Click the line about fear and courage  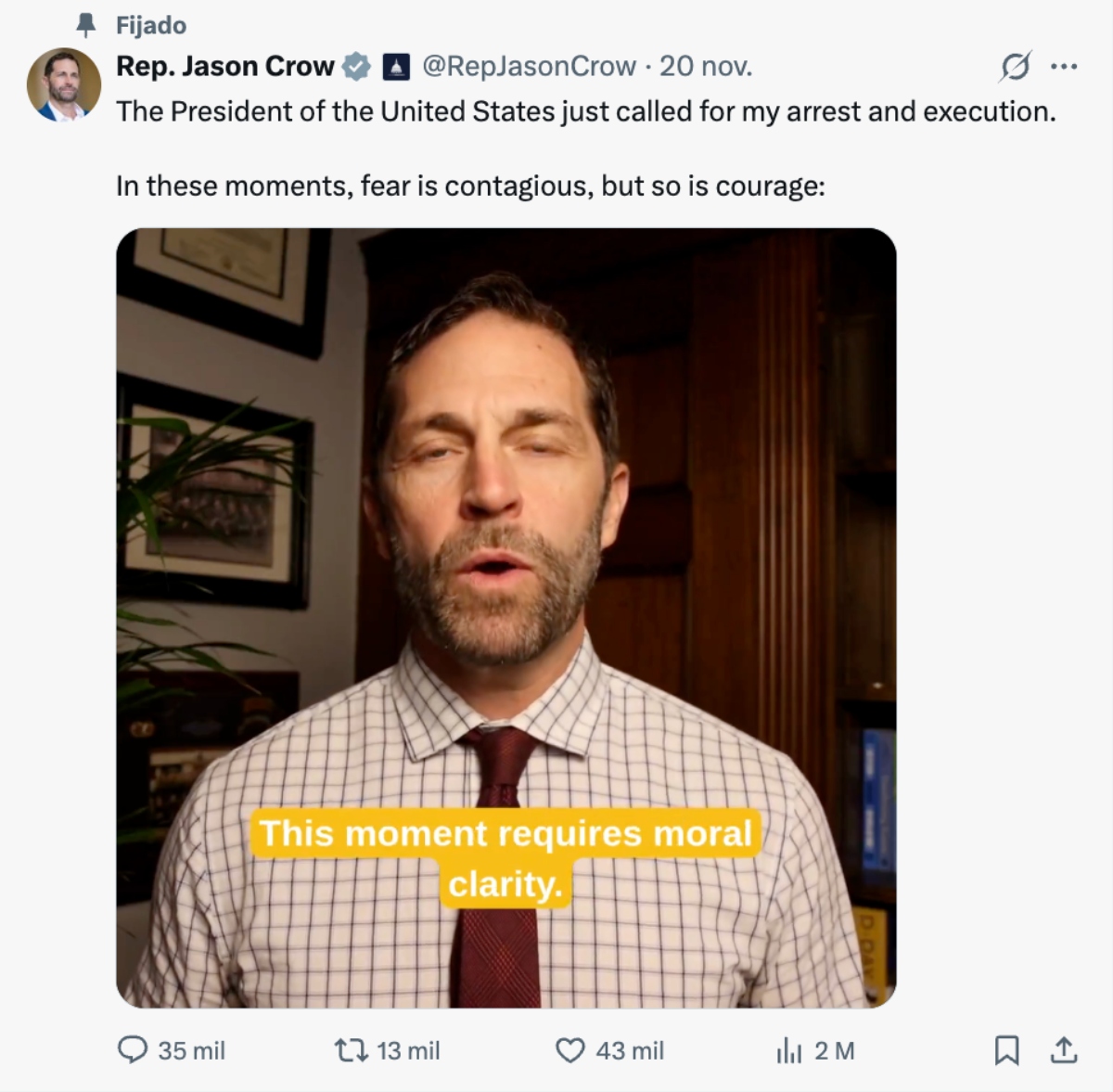[x=469, y=186]
